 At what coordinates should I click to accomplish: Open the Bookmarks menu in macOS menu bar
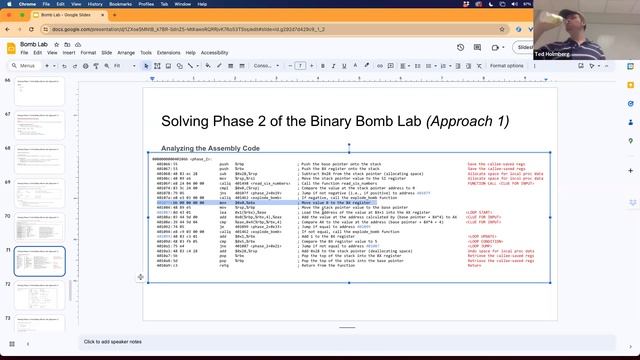(120, 4)
